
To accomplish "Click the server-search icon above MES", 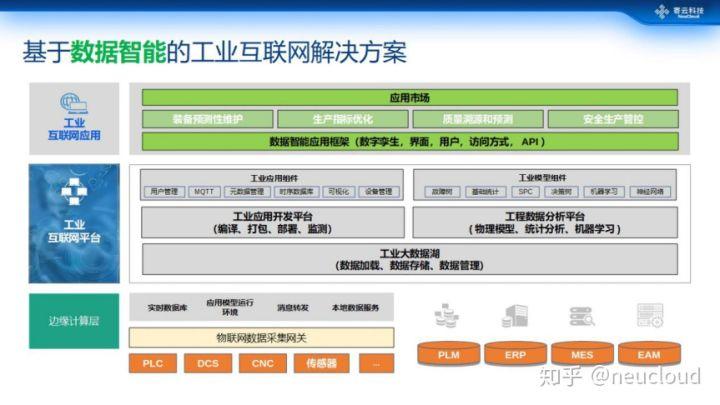I will click(x=582, y=316).
